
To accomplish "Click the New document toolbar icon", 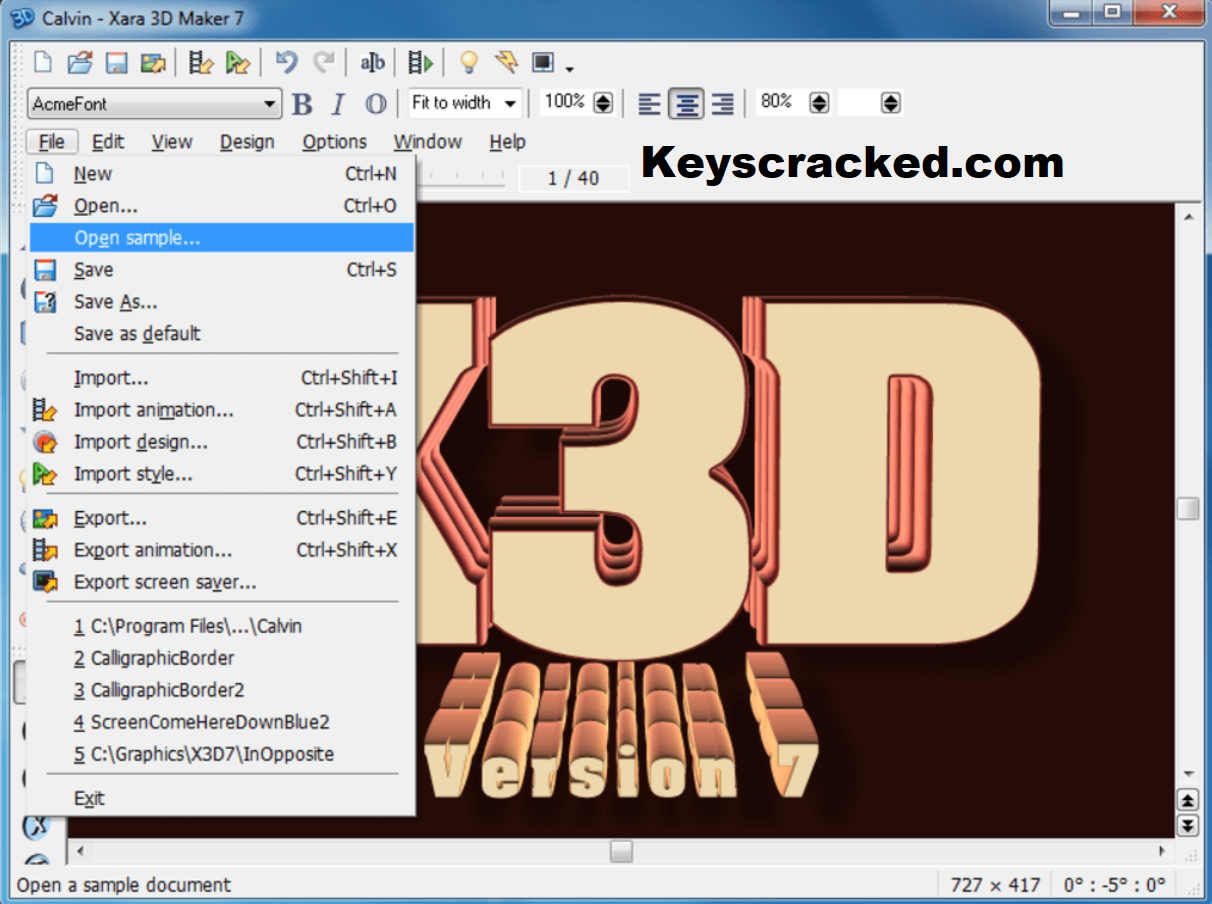I will 43,63.
